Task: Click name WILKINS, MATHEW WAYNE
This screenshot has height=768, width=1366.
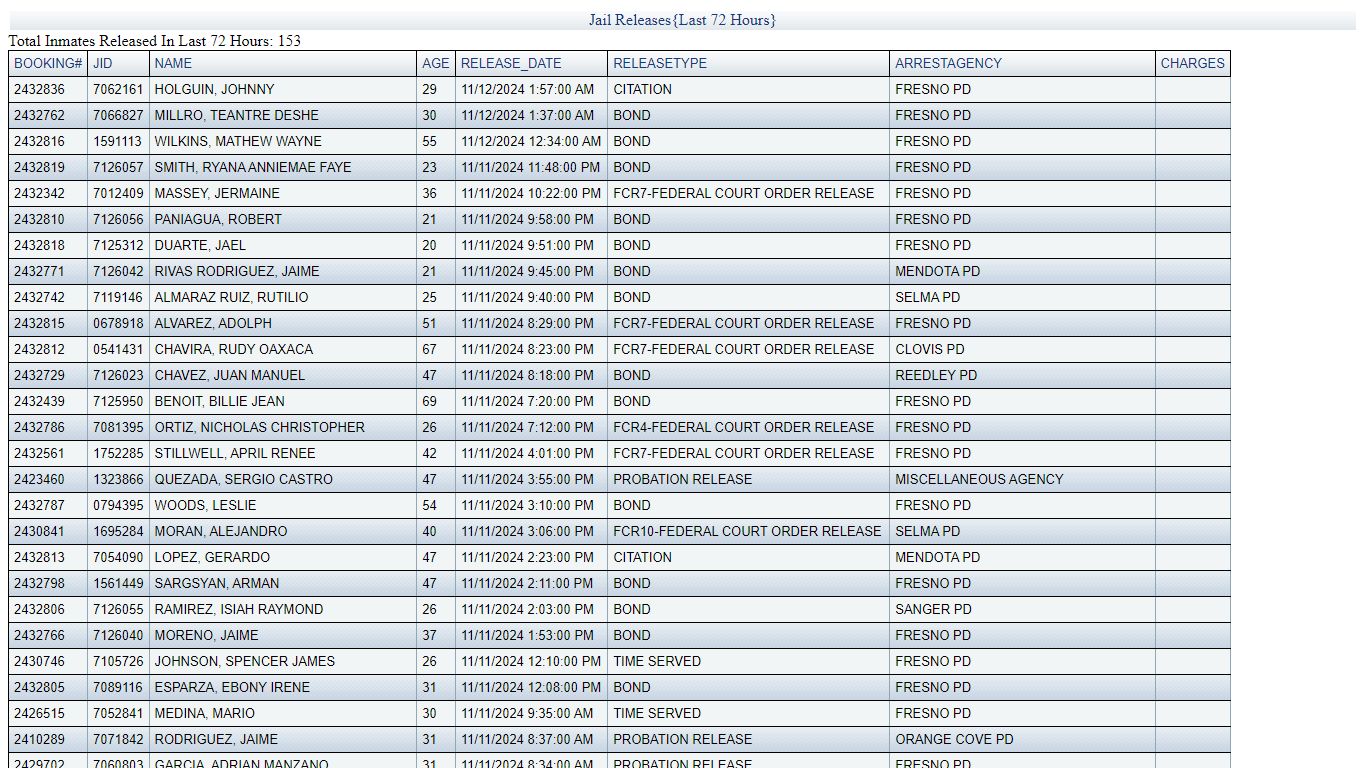Action: [x=238, y=141]
